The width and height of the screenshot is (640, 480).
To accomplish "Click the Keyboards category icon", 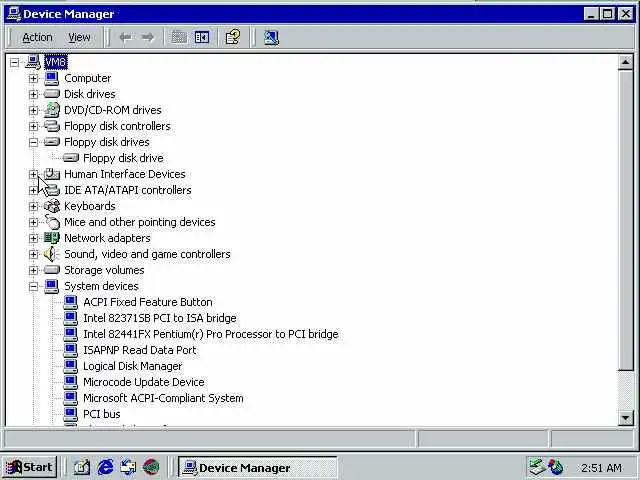I will pyautogui.click(x=52, y=206).
